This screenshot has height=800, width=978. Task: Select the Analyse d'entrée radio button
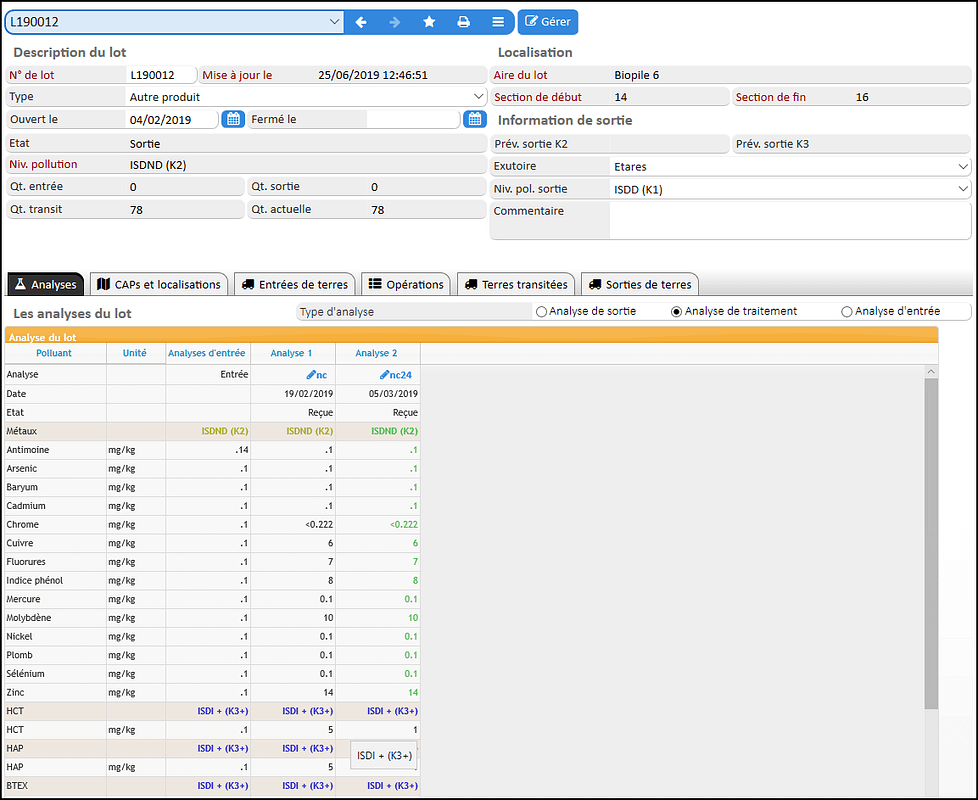846,312
